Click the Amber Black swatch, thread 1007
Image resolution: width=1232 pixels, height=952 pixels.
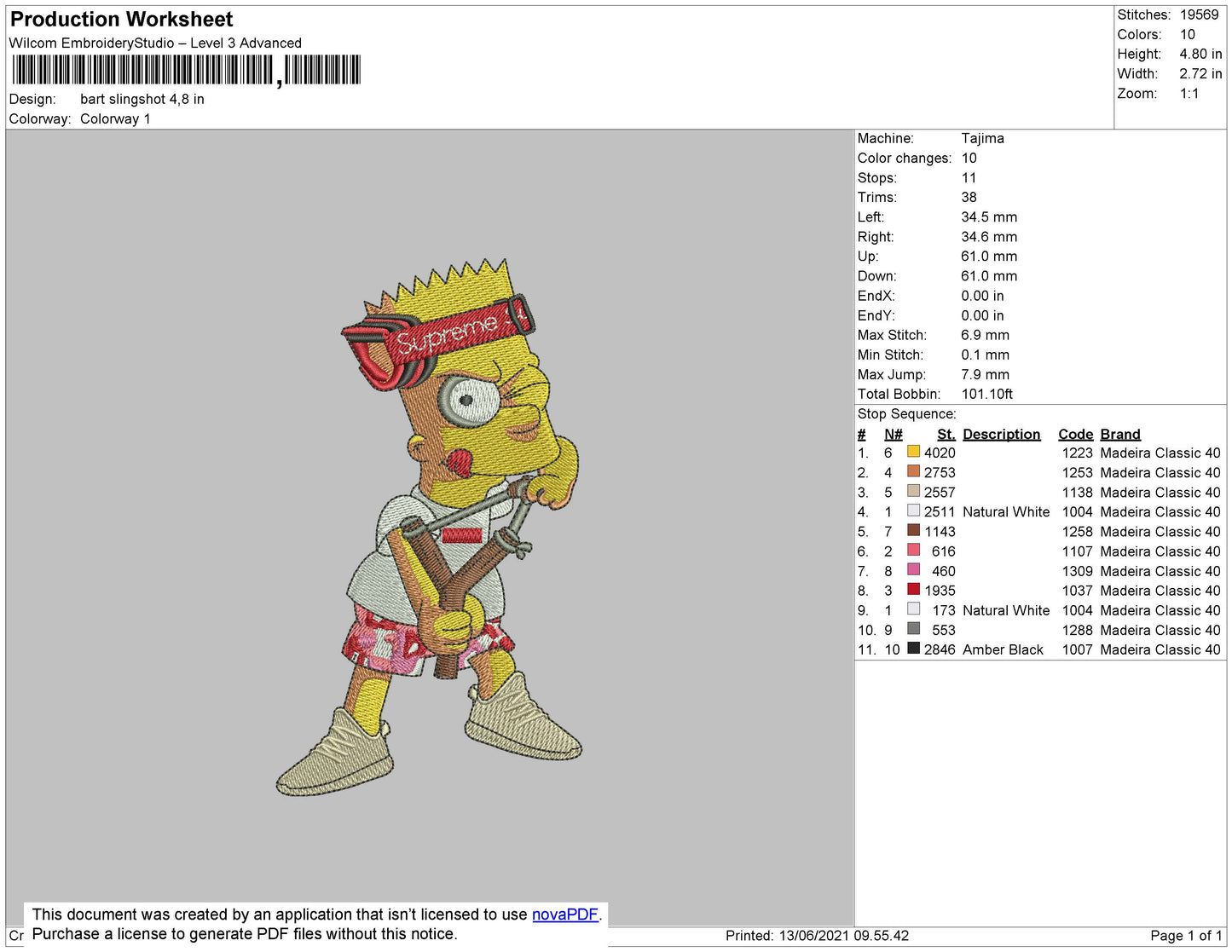coord(913,648)
